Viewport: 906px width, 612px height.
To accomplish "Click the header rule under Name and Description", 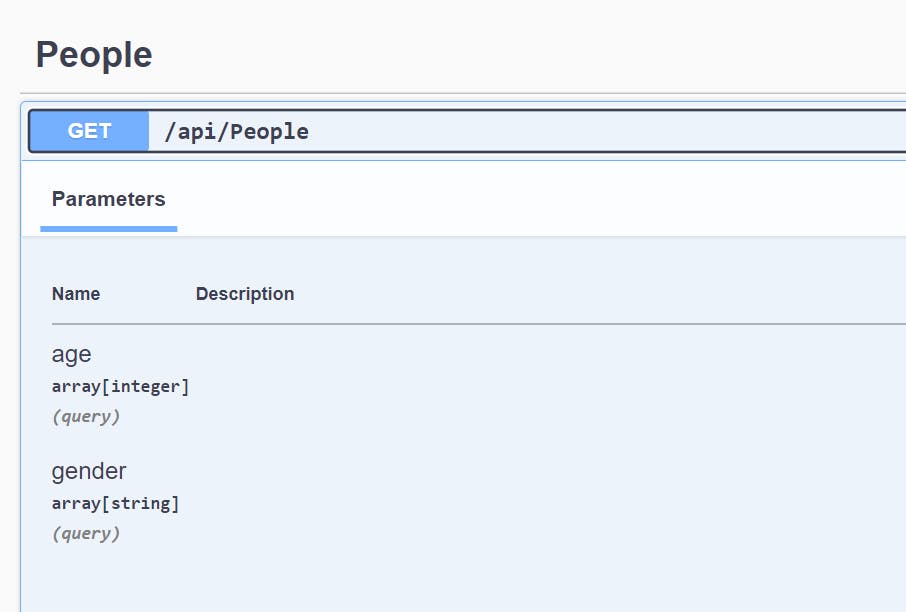I will (x=479, y=324).
